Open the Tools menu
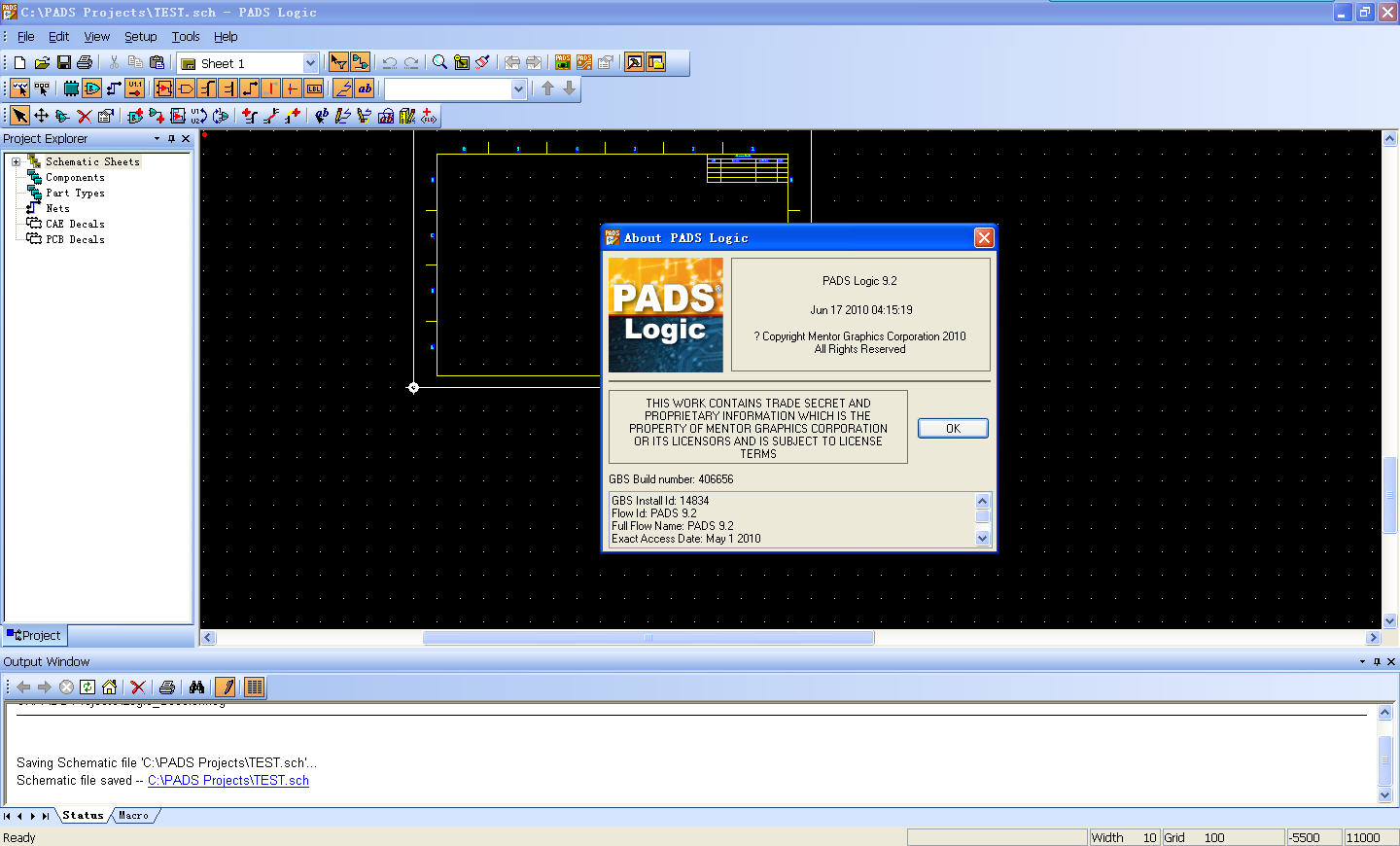 [x=186, y=37]
